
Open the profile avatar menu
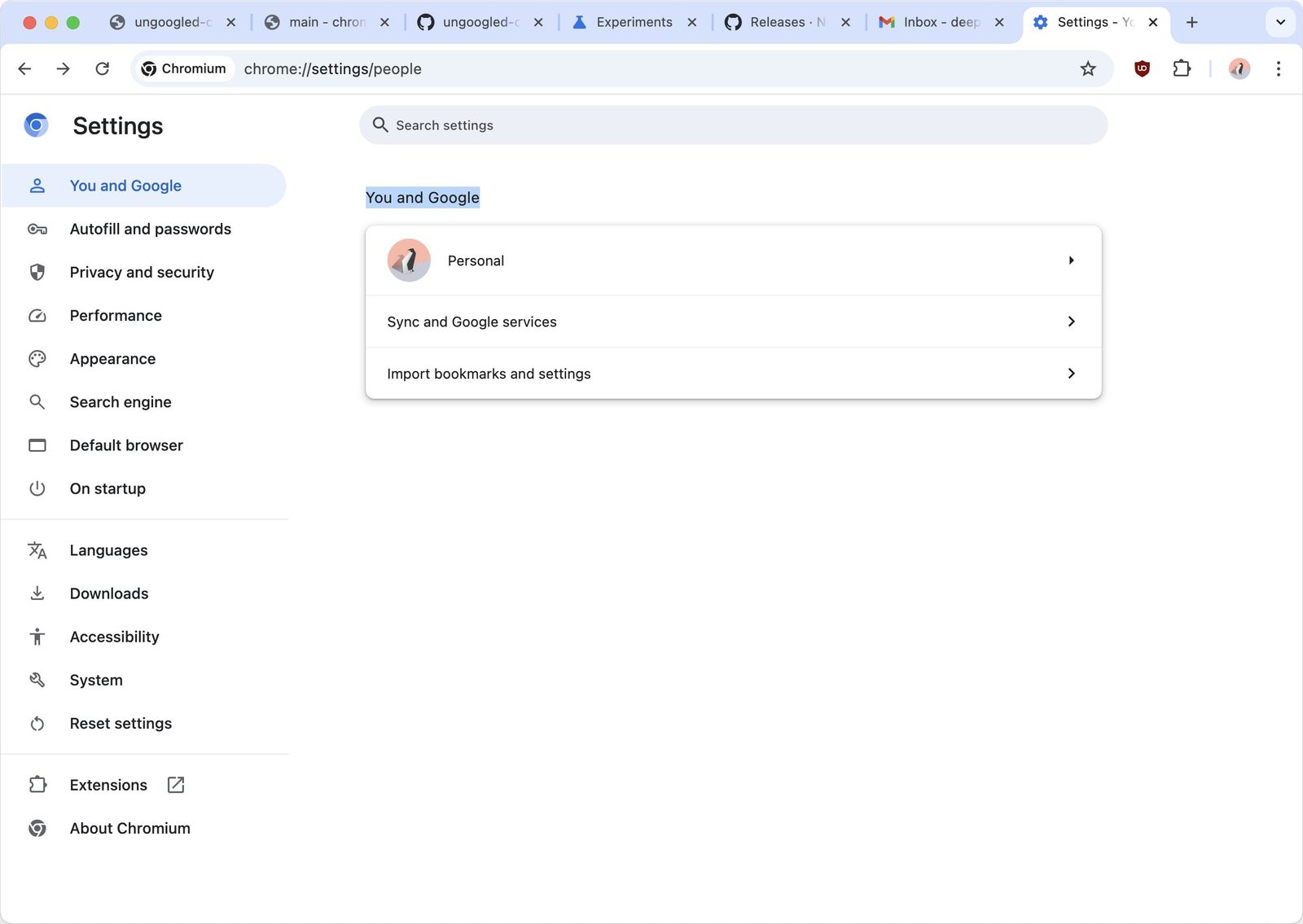pos(1239,68)
